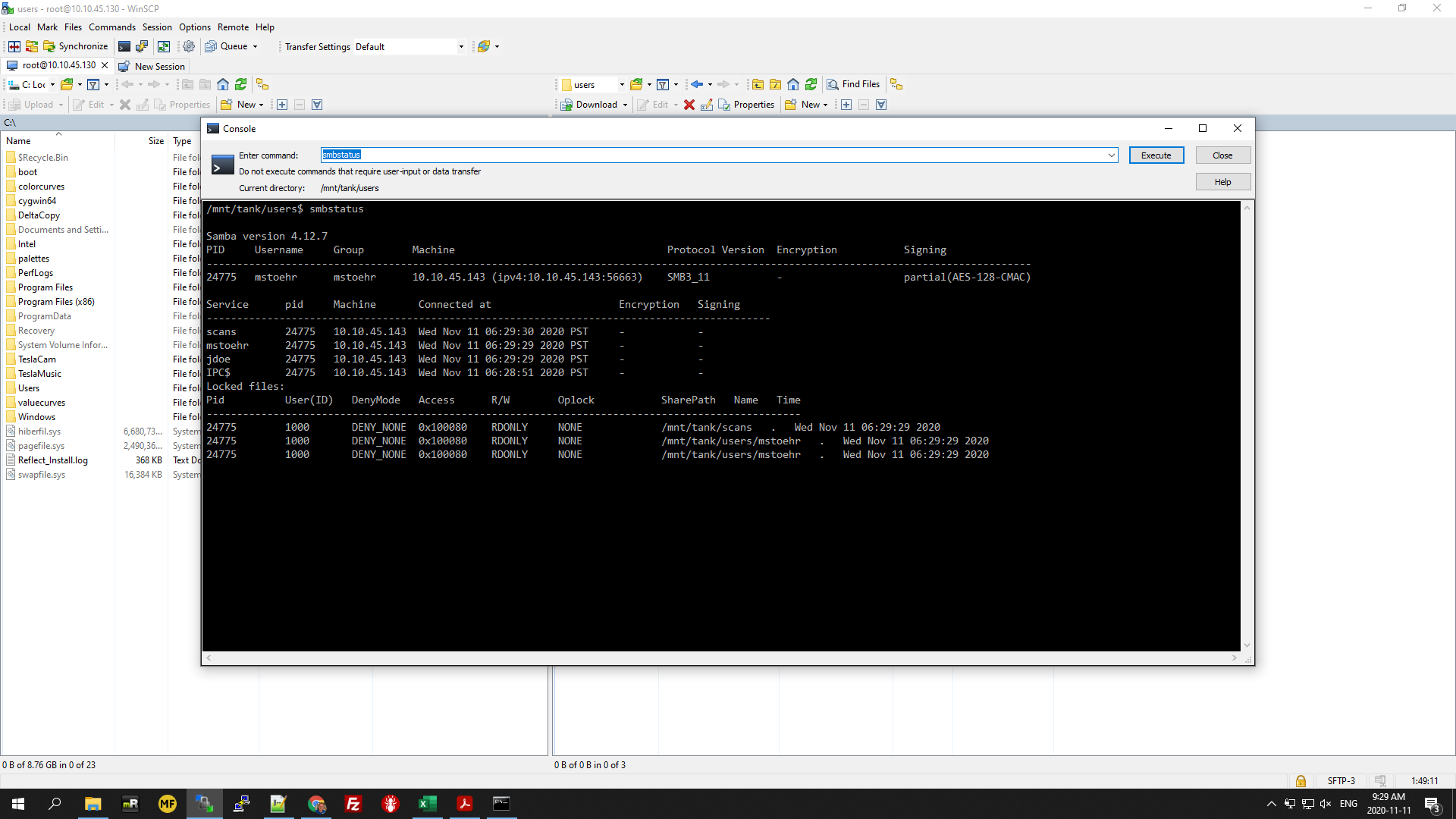This screenshot has width=1456, height=819.
Task: Open the Options menu
Action: pos(195,27)
